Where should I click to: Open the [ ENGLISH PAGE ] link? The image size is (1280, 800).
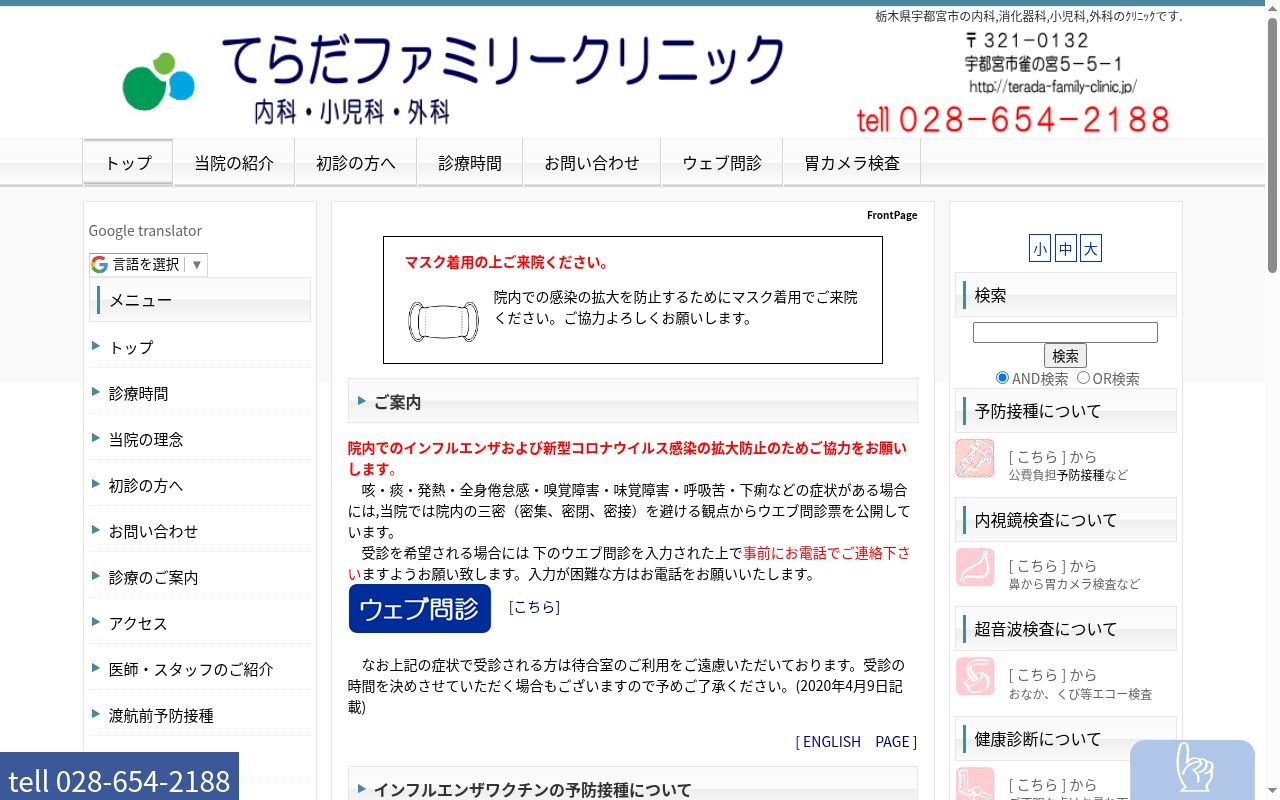pyautogui.click(x=856, y=741)
